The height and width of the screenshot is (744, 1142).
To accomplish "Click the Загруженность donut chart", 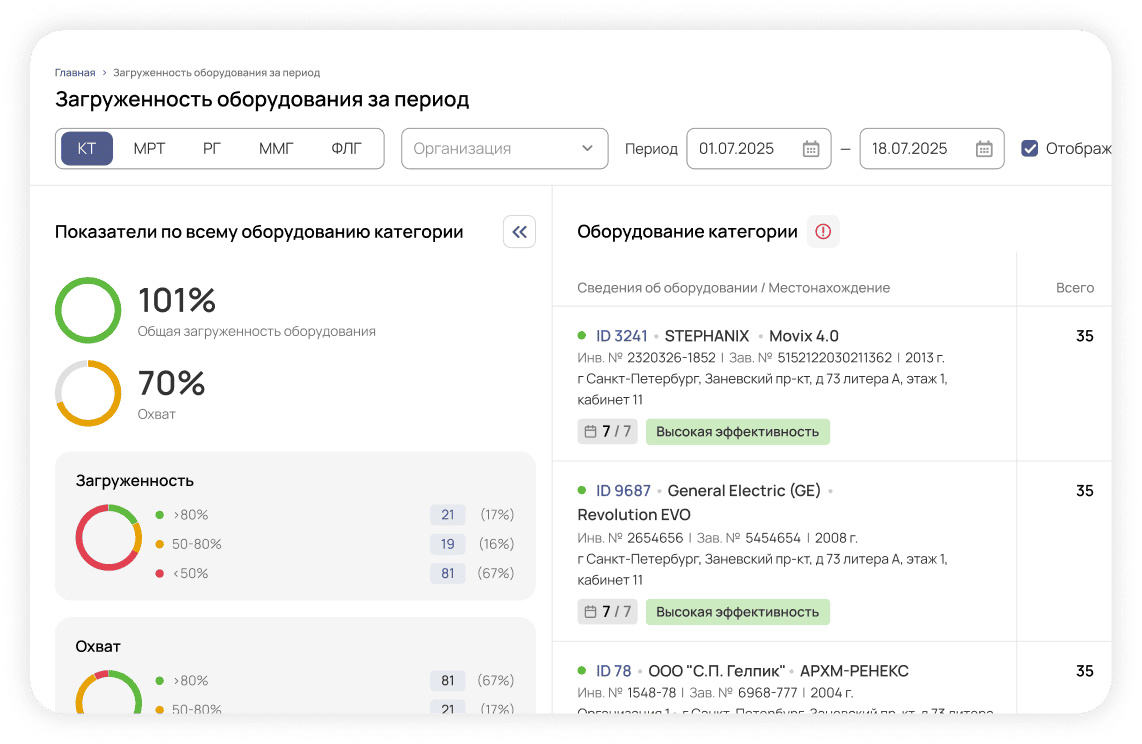I will pos(109,538).
